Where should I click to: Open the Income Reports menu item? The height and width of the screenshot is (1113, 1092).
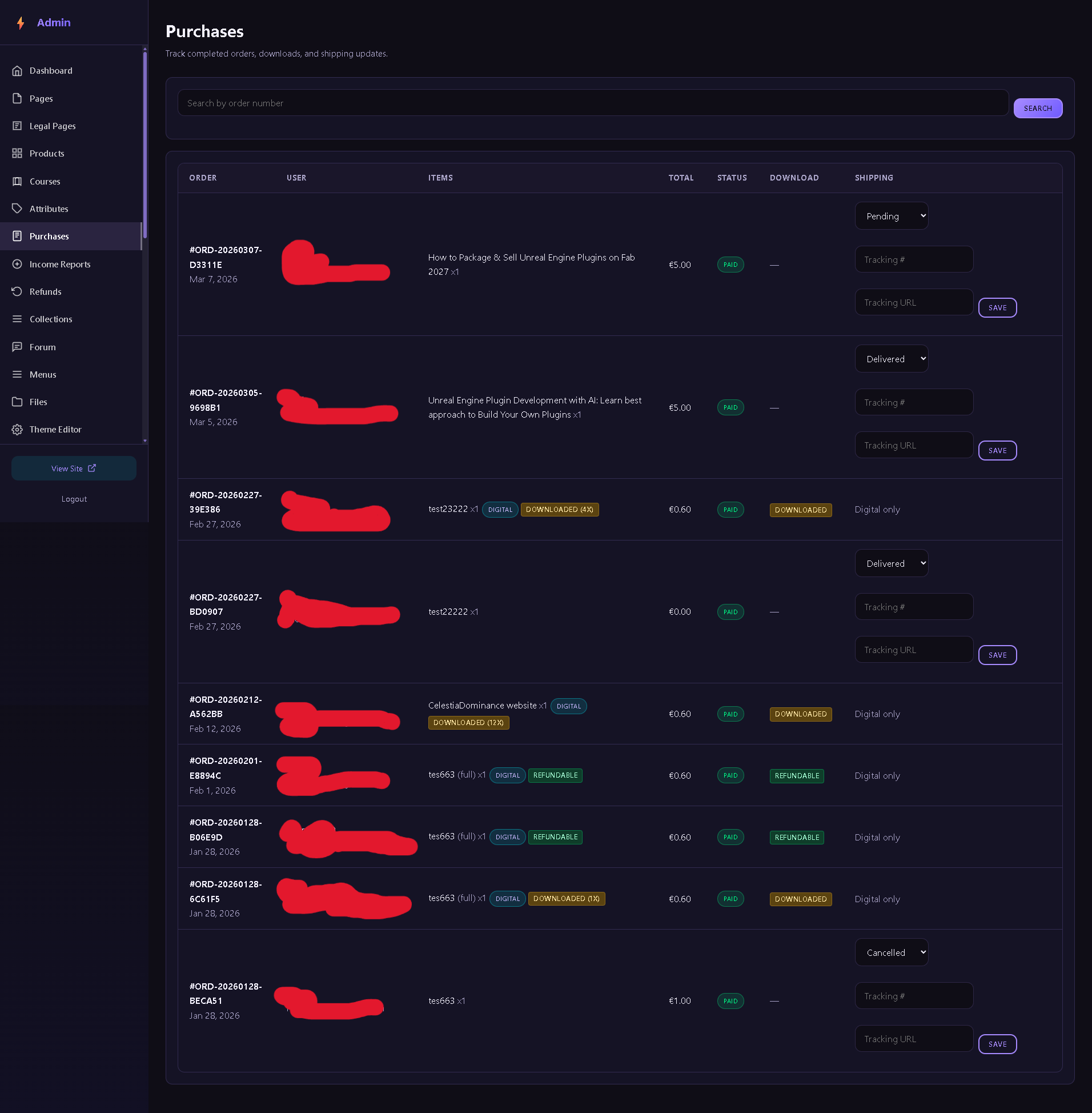pos(71,264)
